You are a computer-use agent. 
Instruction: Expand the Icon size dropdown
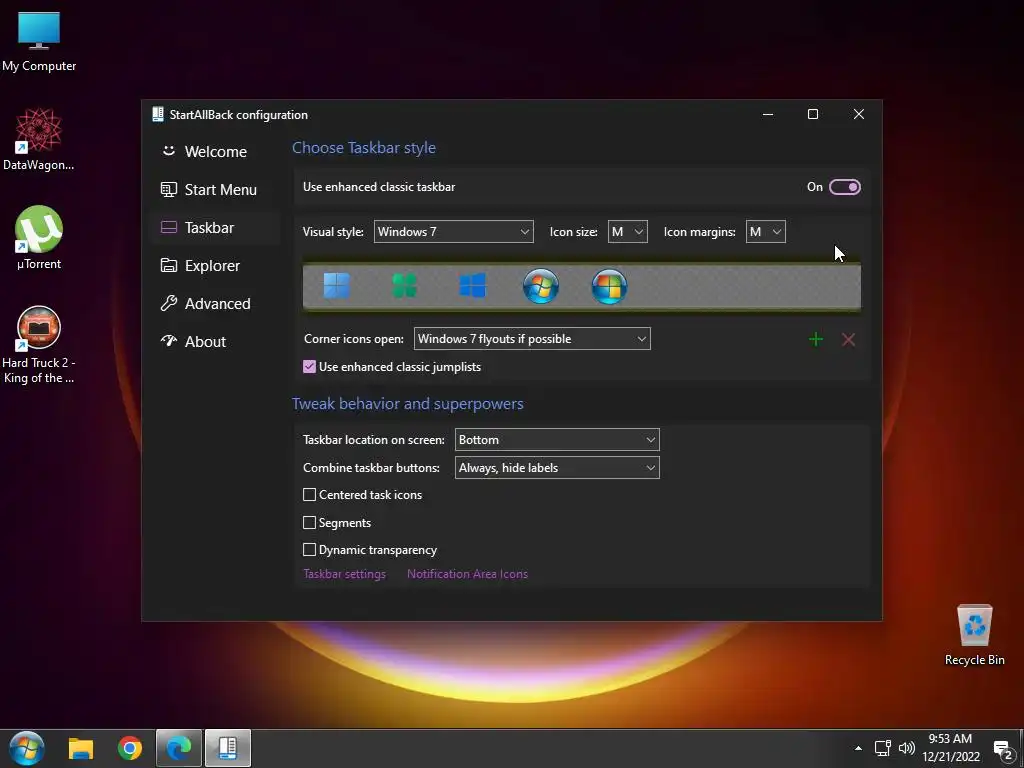(x=628, y=231)
